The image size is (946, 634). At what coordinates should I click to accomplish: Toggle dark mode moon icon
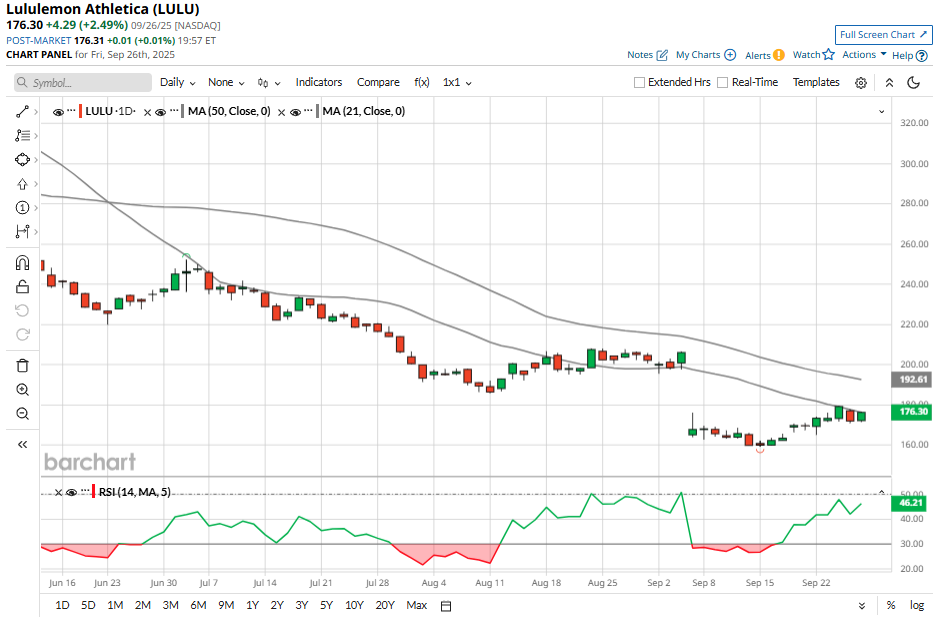(x=913, y=83)
